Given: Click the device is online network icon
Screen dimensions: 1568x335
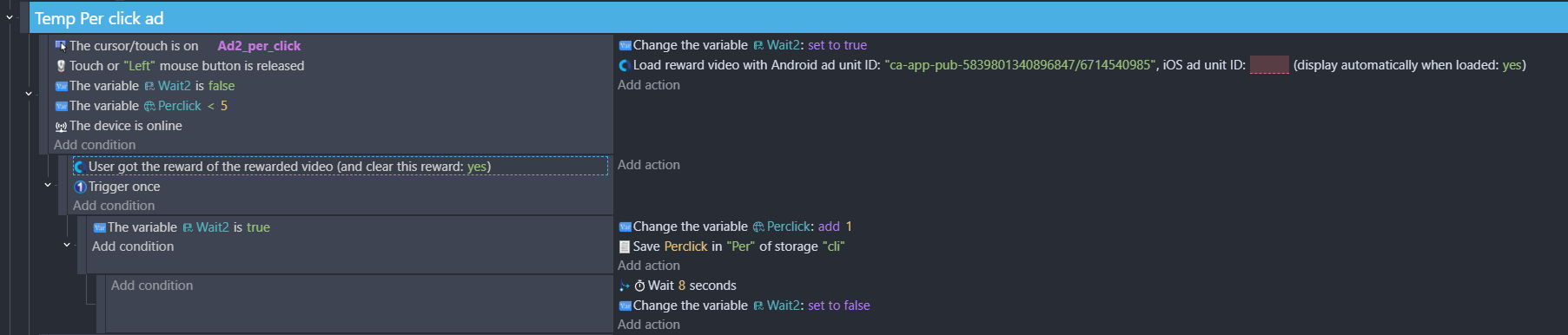Looking at the screenshot, I should point(61,126).
